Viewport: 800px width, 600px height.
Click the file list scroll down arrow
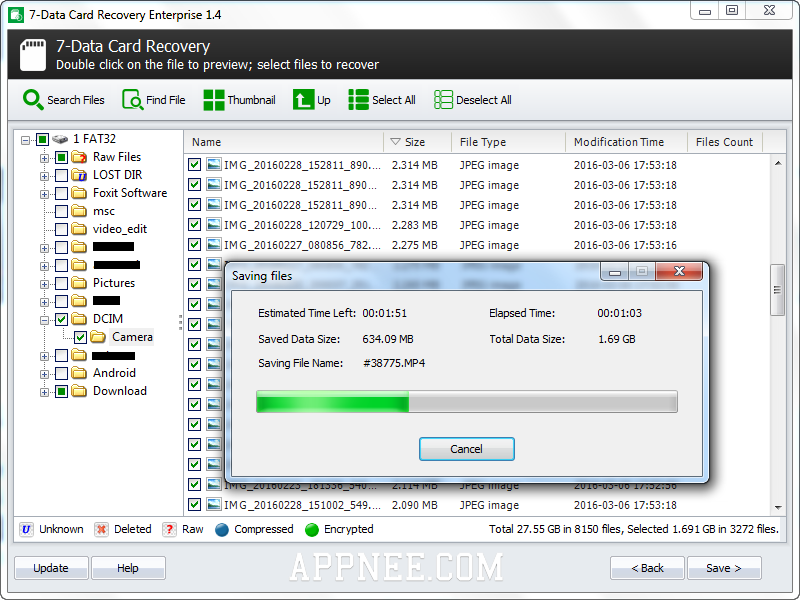(778, 507)
